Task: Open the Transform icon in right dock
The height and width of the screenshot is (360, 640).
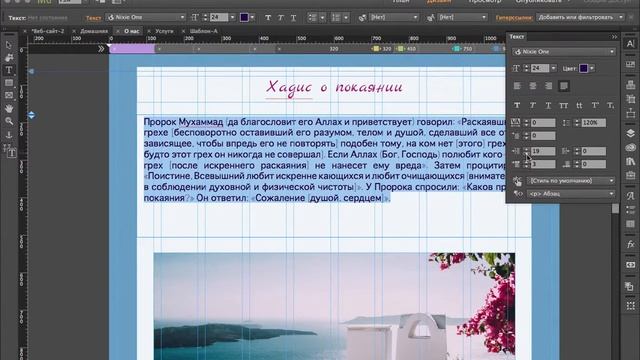Action: [x=630, y=99]
